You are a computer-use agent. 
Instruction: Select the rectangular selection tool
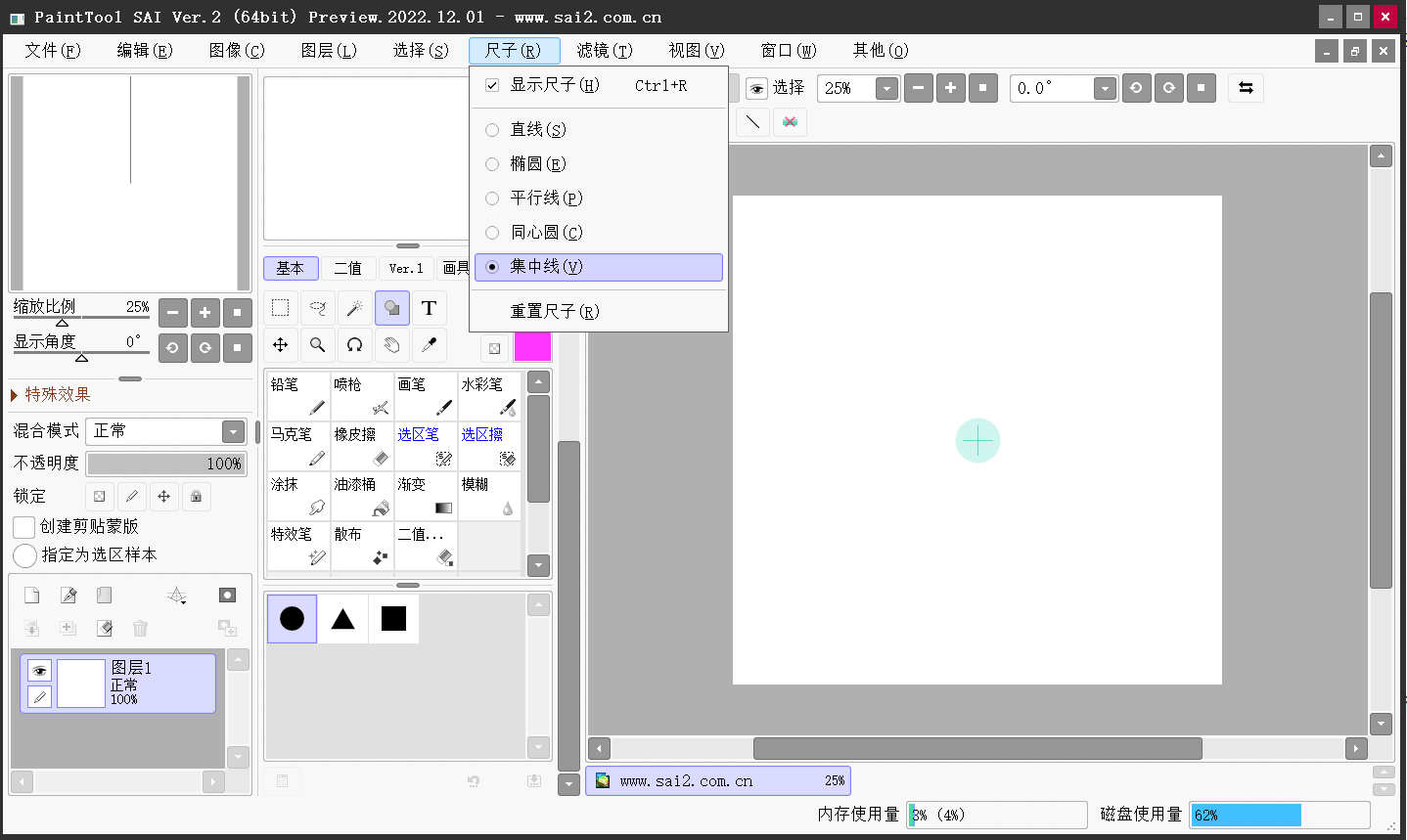coord(281,308)
